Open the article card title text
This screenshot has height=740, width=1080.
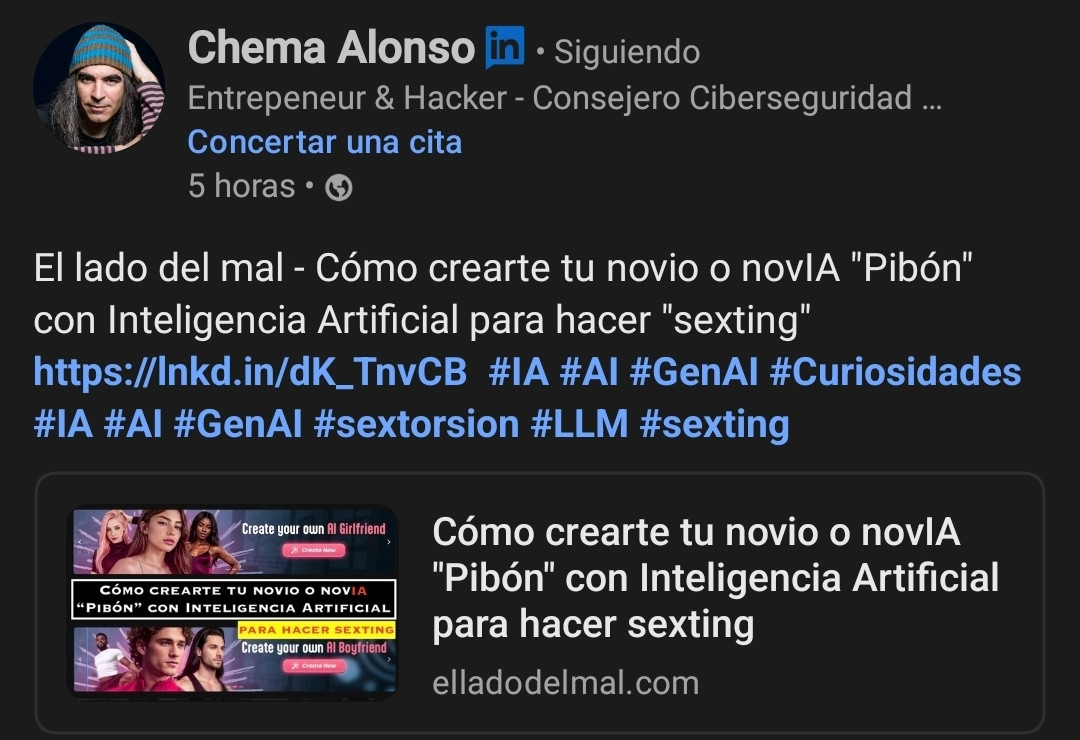(x=716, y=578)
